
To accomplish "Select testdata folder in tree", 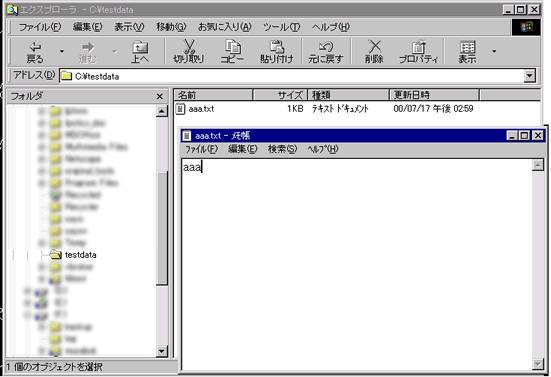I will pos(80,255).
